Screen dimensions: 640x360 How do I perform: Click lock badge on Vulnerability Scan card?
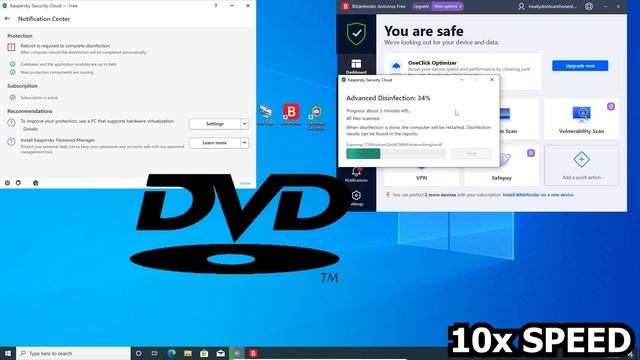[611, 107]
